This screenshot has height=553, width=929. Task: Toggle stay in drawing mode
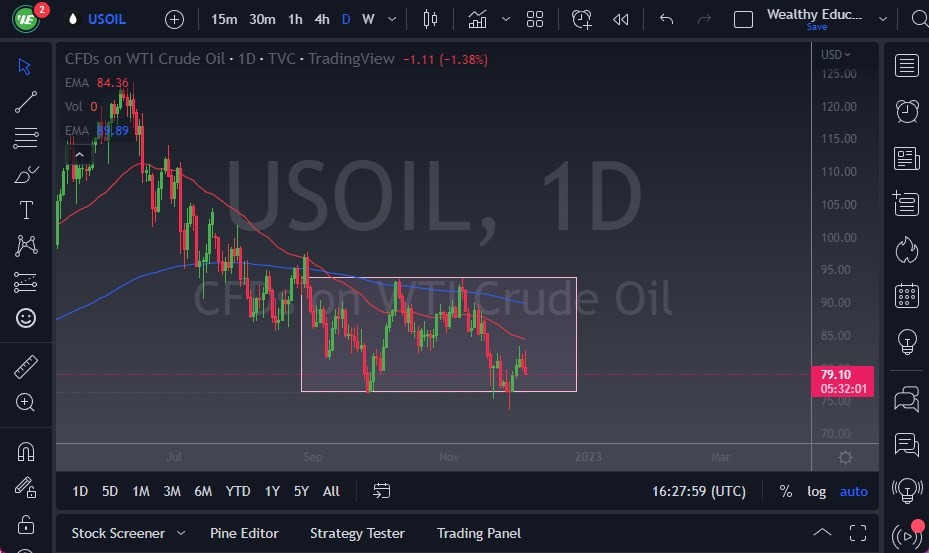(25, 488)
